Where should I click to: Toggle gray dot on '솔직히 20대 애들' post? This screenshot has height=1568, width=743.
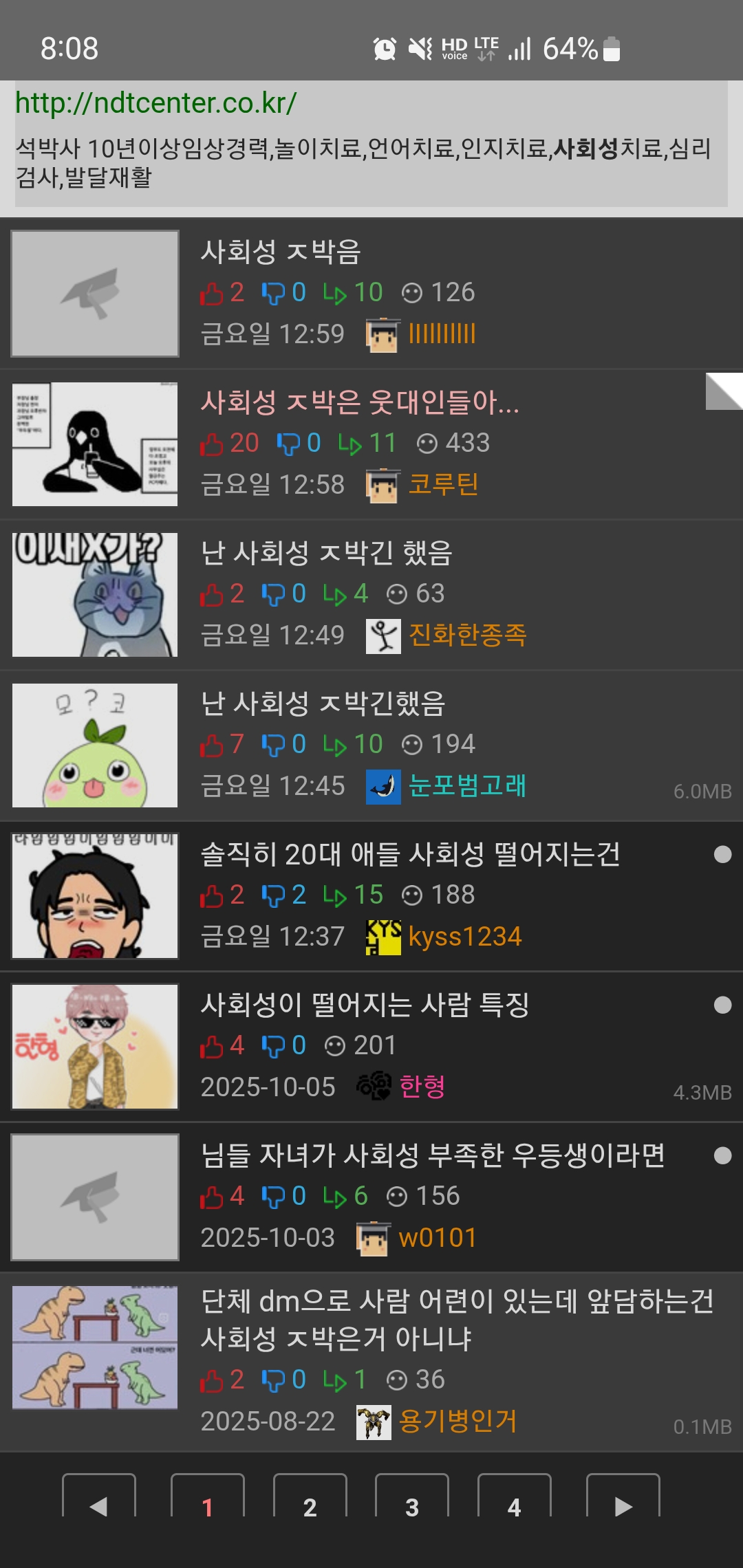(722, 854)
